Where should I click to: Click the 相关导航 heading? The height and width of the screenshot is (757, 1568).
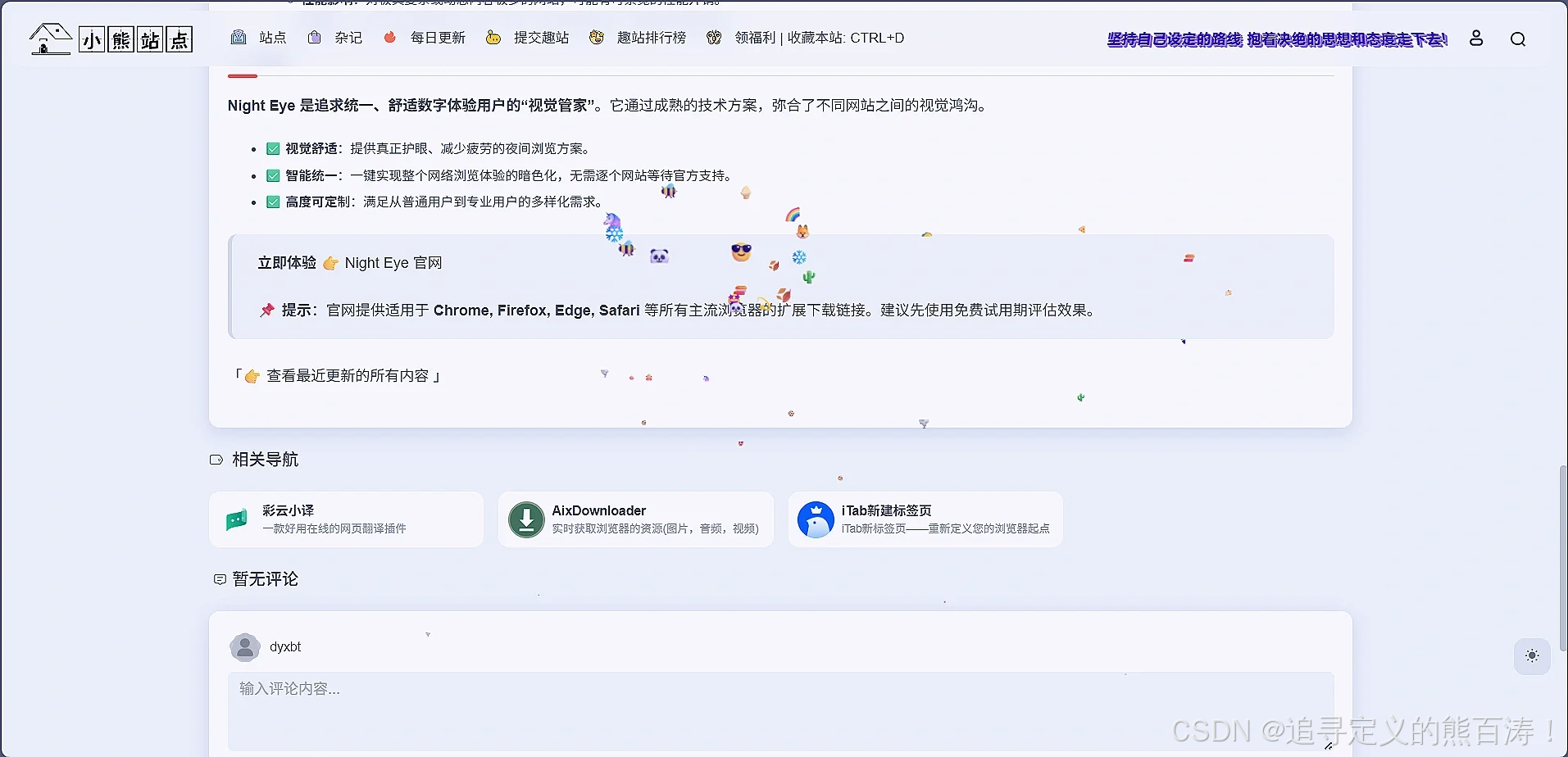click(x=265, y=460)
